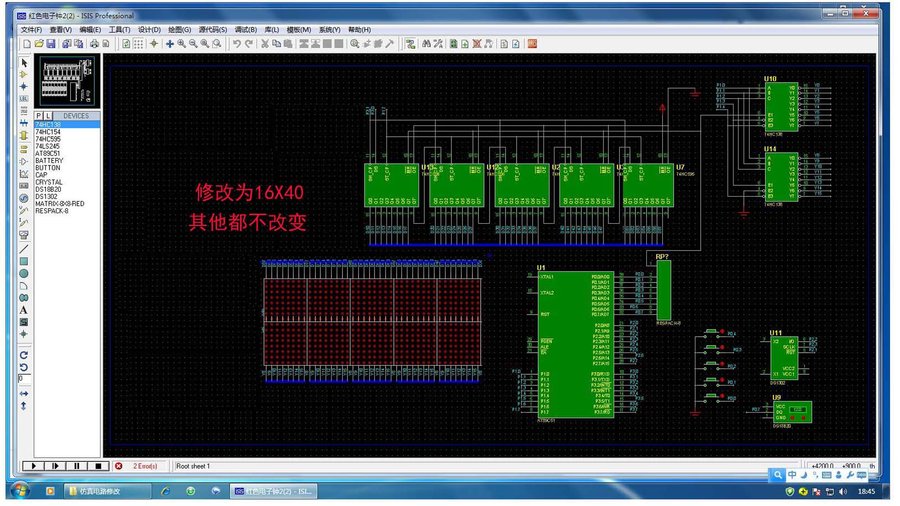Click the 'L' library manager button
This screenshot has width=900, height=506.
click(48, 116)
